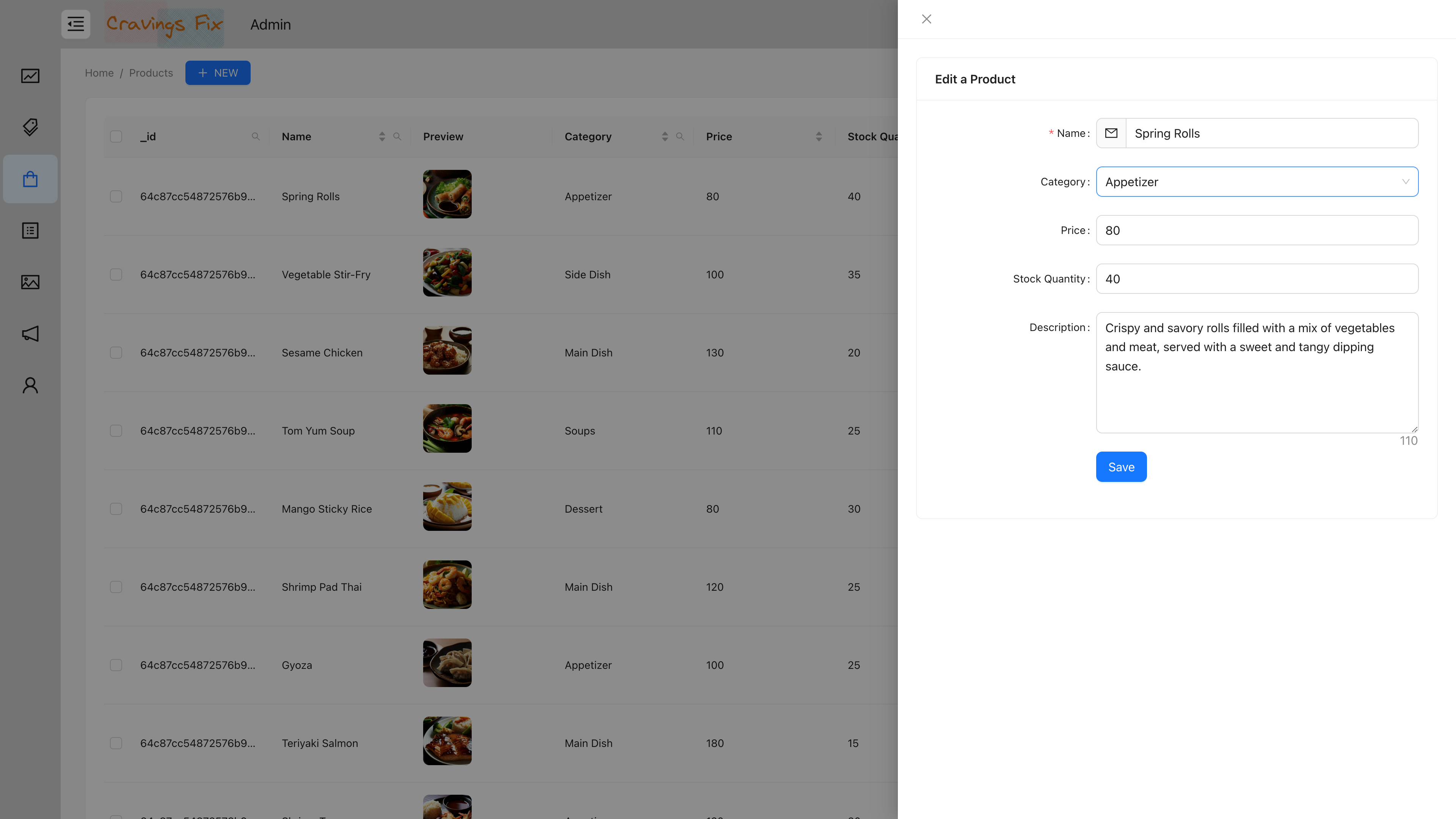This screenshot has height=819, width=1456.
Task: Open the list sidebar icon
Action: [x=30, y=231]
